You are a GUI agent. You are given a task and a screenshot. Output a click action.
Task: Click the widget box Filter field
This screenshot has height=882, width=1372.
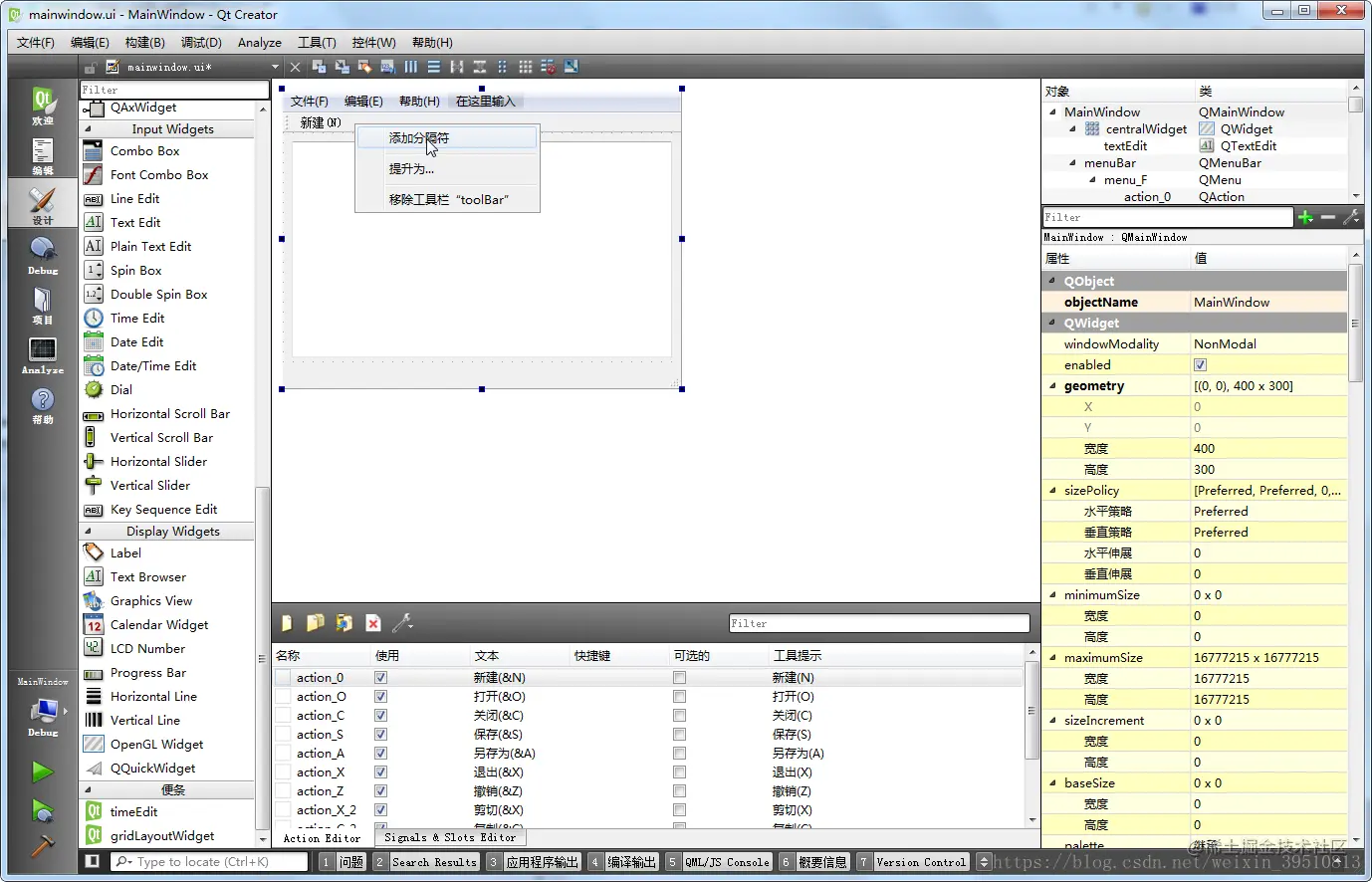point(173,90)
